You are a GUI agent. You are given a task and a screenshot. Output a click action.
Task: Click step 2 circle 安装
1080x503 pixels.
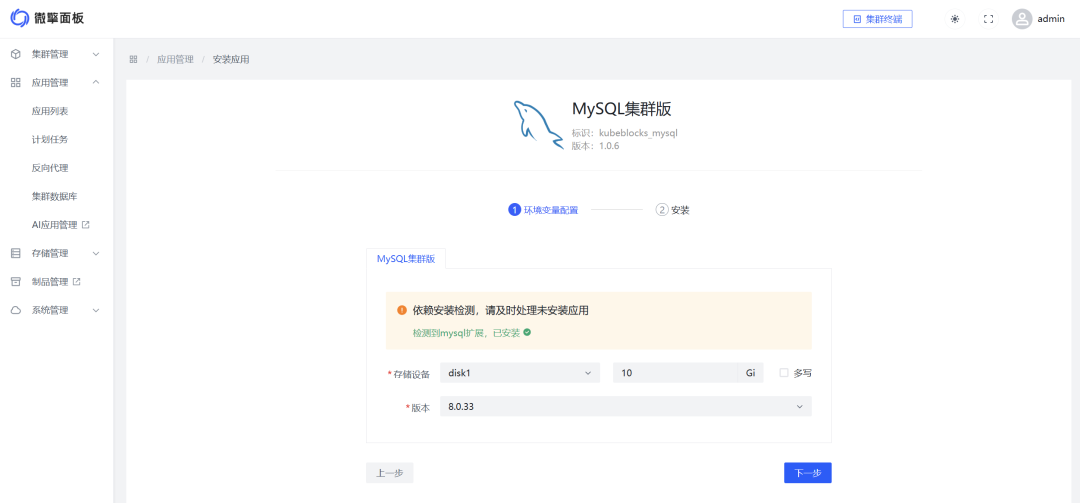tap(662, 209)
